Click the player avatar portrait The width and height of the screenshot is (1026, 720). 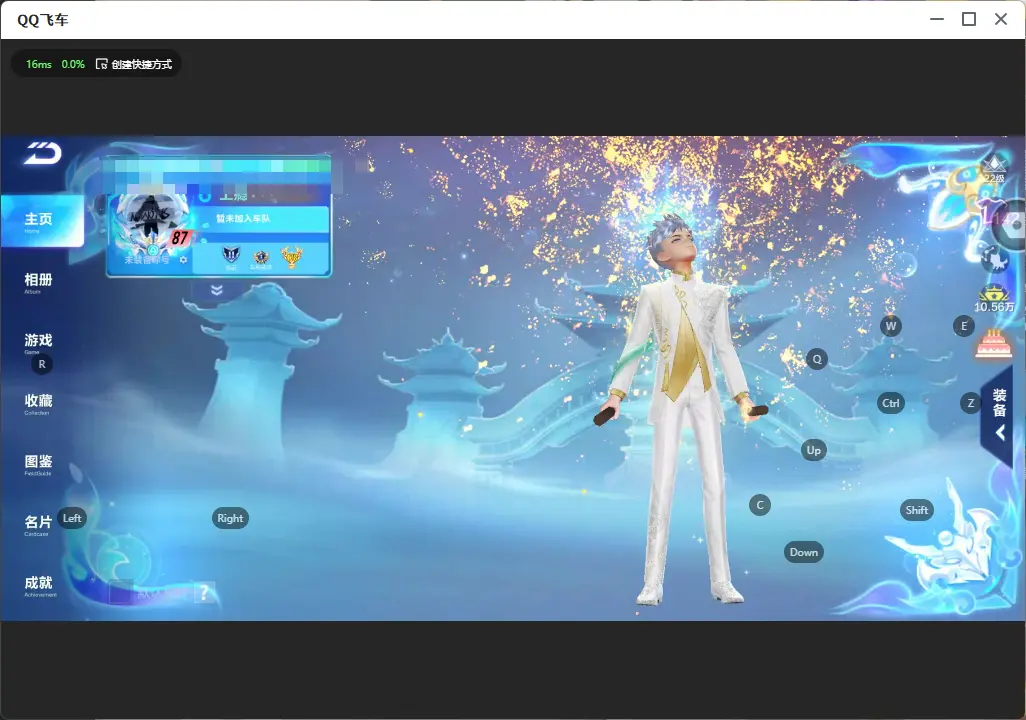click(151, 223)
